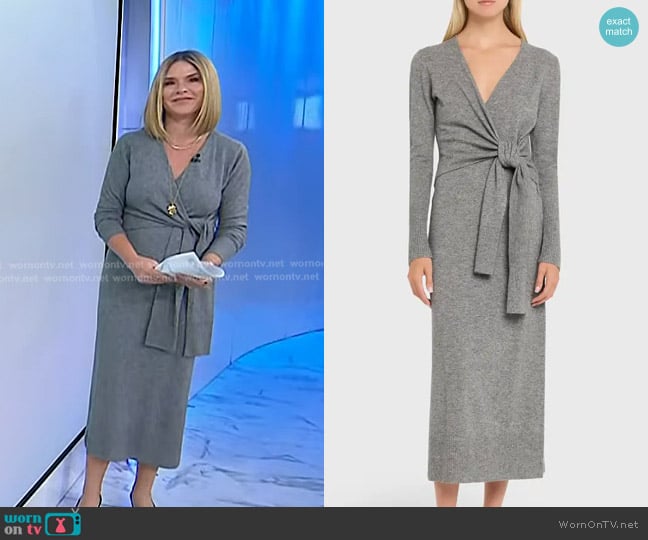
Task: Click the lapel microphone on host's dress
Action: (x=197, y=158)
